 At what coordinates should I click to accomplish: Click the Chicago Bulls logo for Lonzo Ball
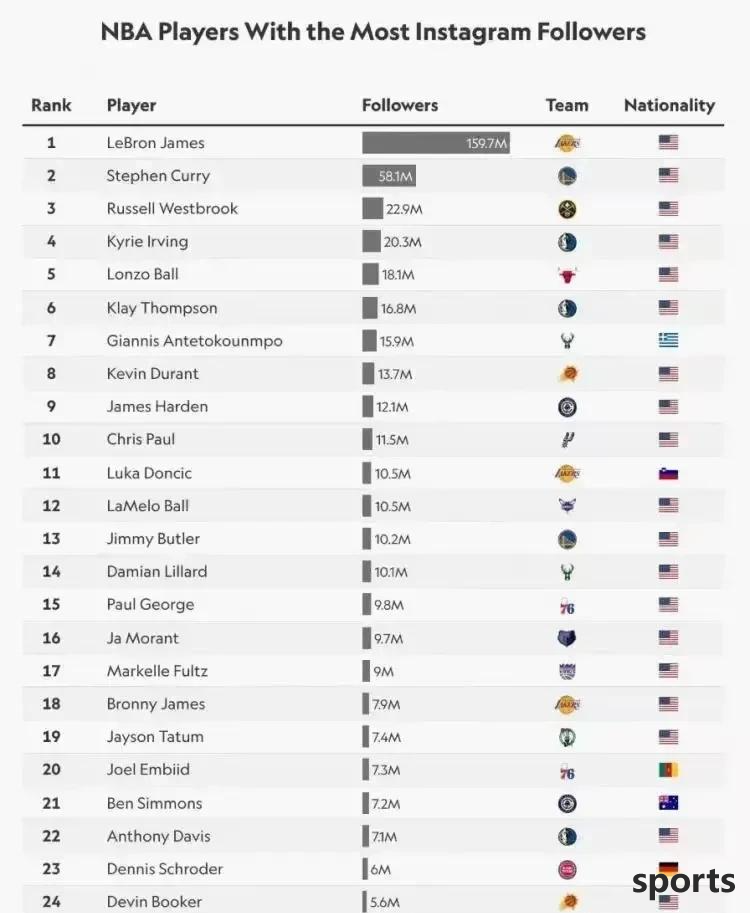tap(567, 275)
